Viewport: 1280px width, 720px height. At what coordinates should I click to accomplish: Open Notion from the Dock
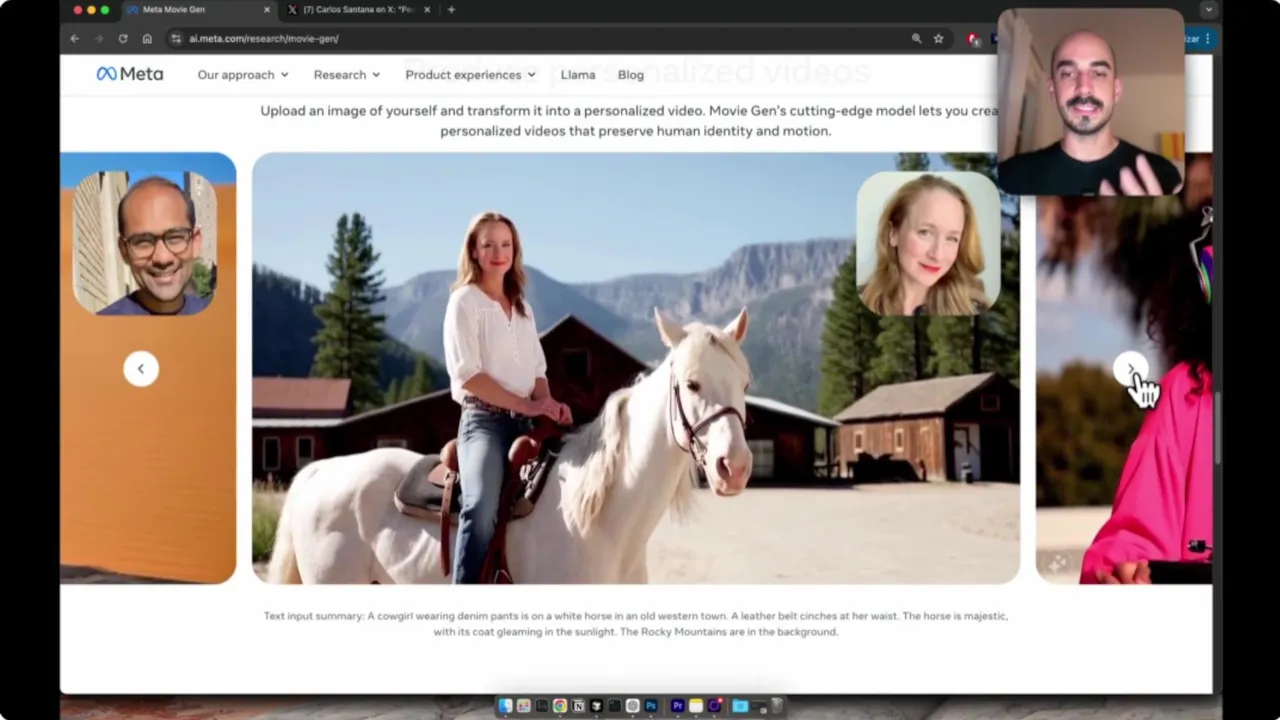[x=578, y=706]
